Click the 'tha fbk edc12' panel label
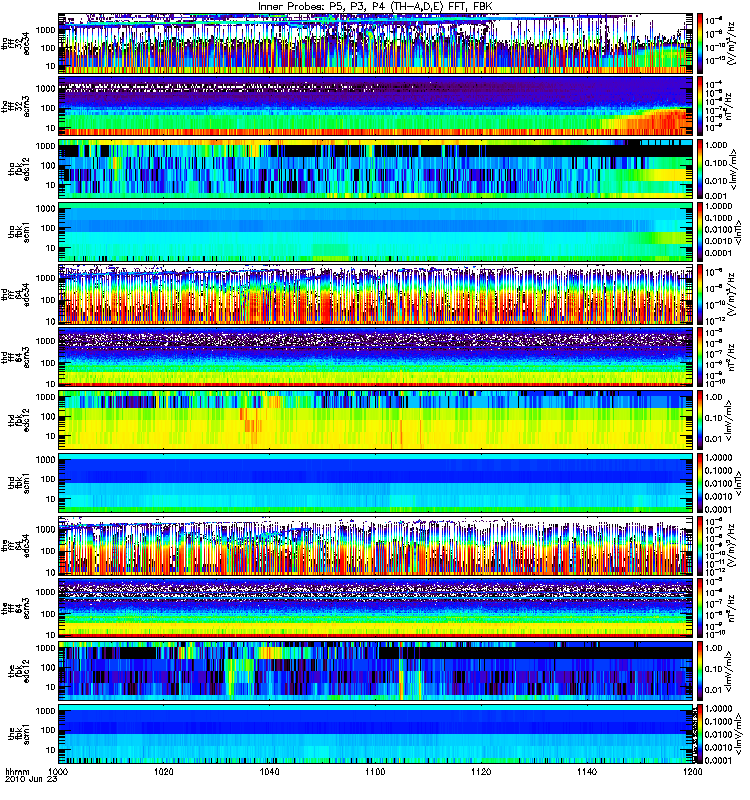The width and height of the screenshot is (750, 800). 19,169
